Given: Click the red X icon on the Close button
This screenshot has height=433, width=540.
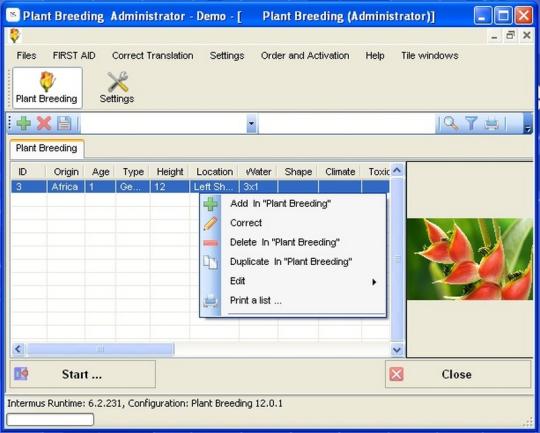Looking at the screenshot, I should (x=396, y=374).
